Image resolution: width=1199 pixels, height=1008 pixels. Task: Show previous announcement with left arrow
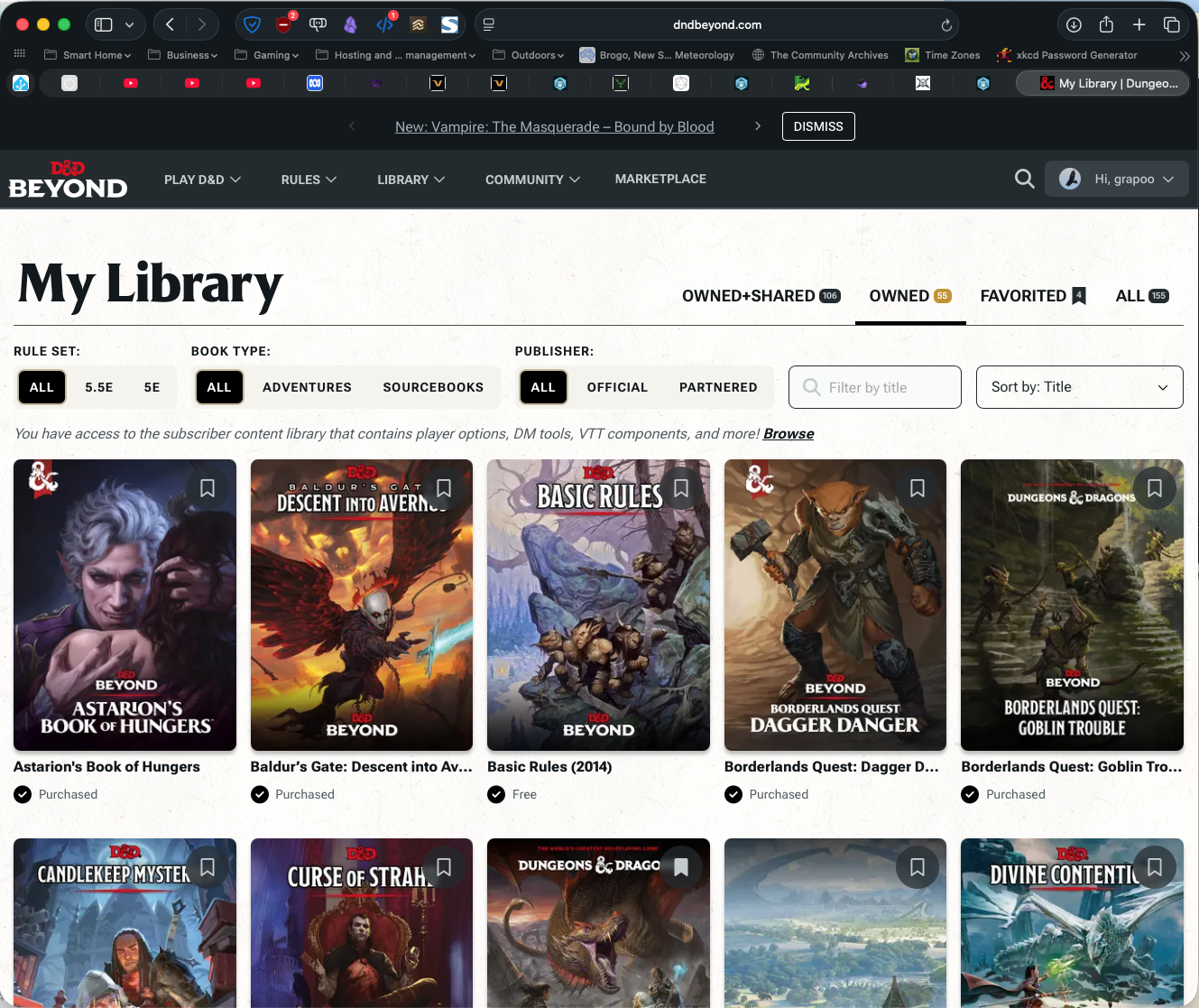pos(352,126)
